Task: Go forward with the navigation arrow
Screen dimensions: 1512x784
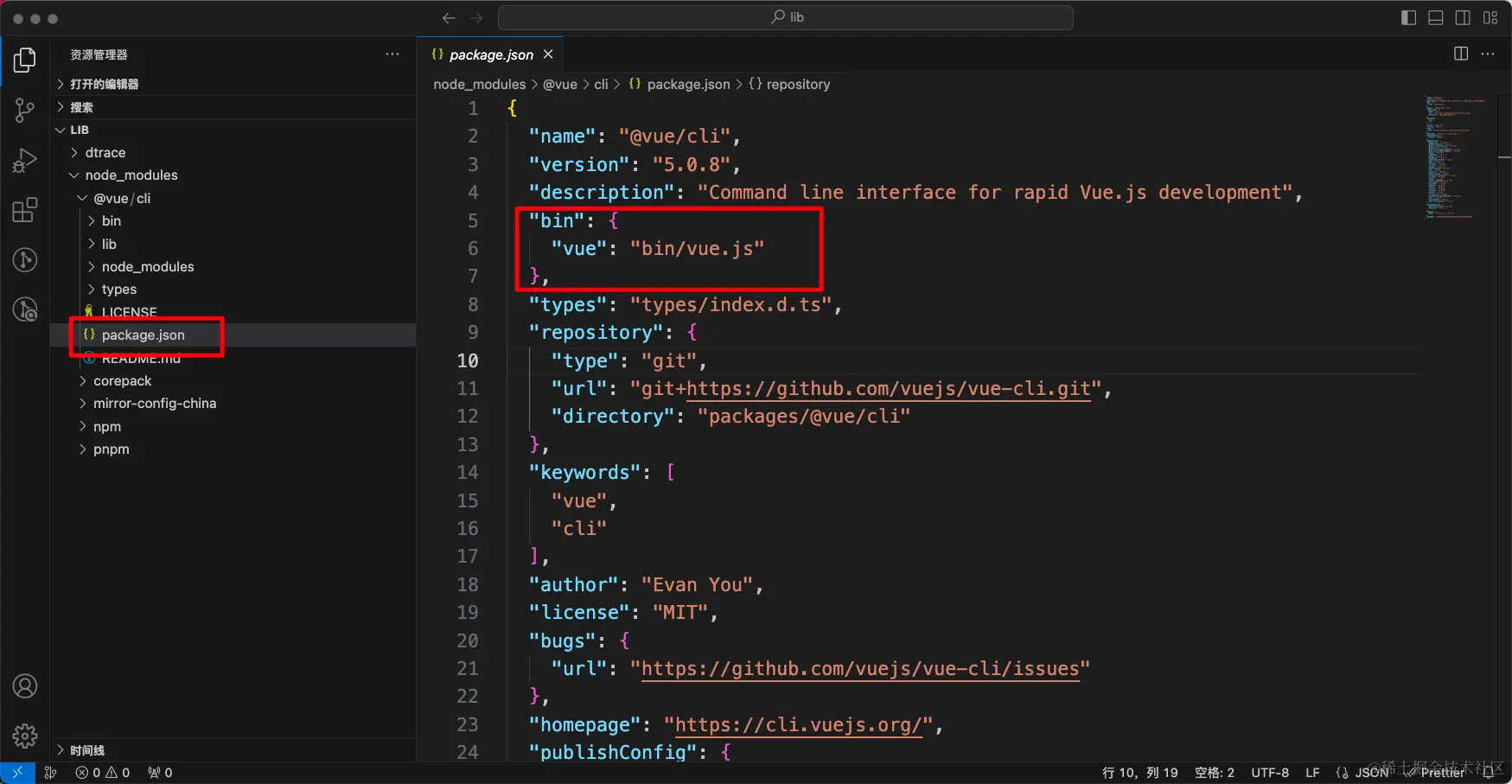Action: [x=476, y=17]
